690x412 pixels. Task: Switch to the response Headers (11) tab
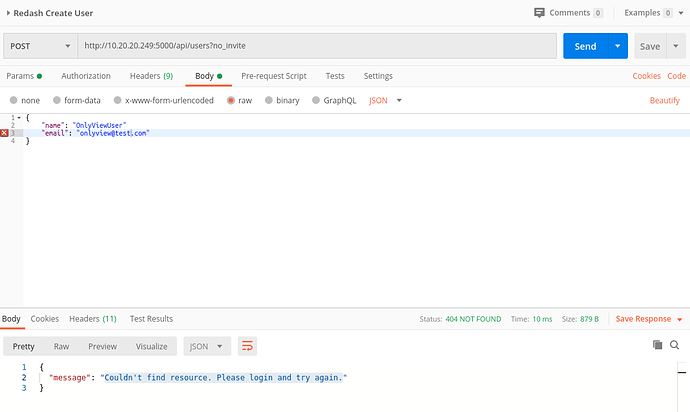(x=93, y=319)
